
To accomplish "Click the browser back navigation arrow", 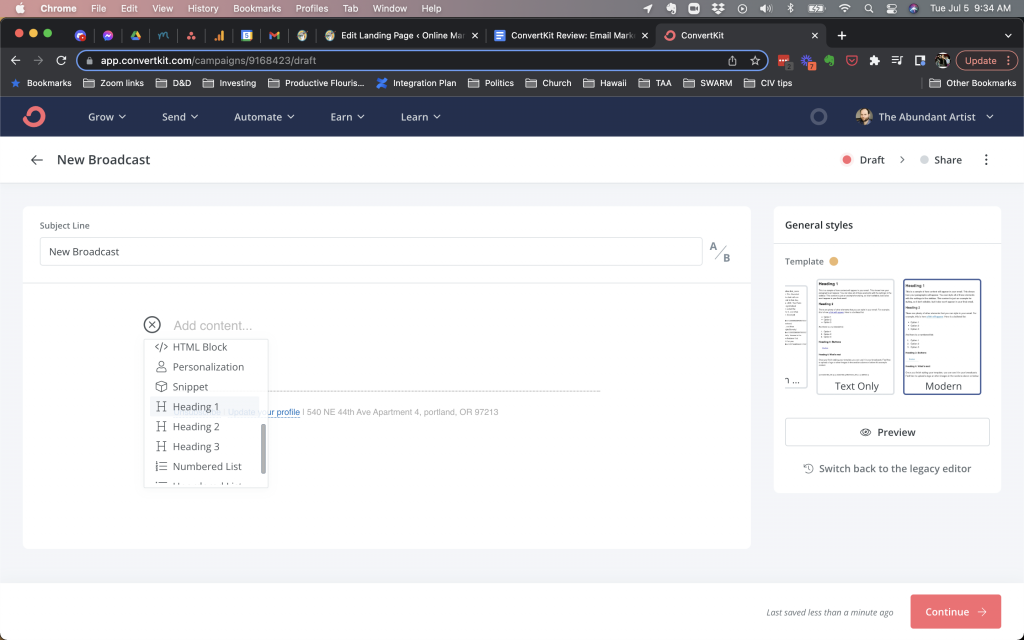I will coord(16,60).
